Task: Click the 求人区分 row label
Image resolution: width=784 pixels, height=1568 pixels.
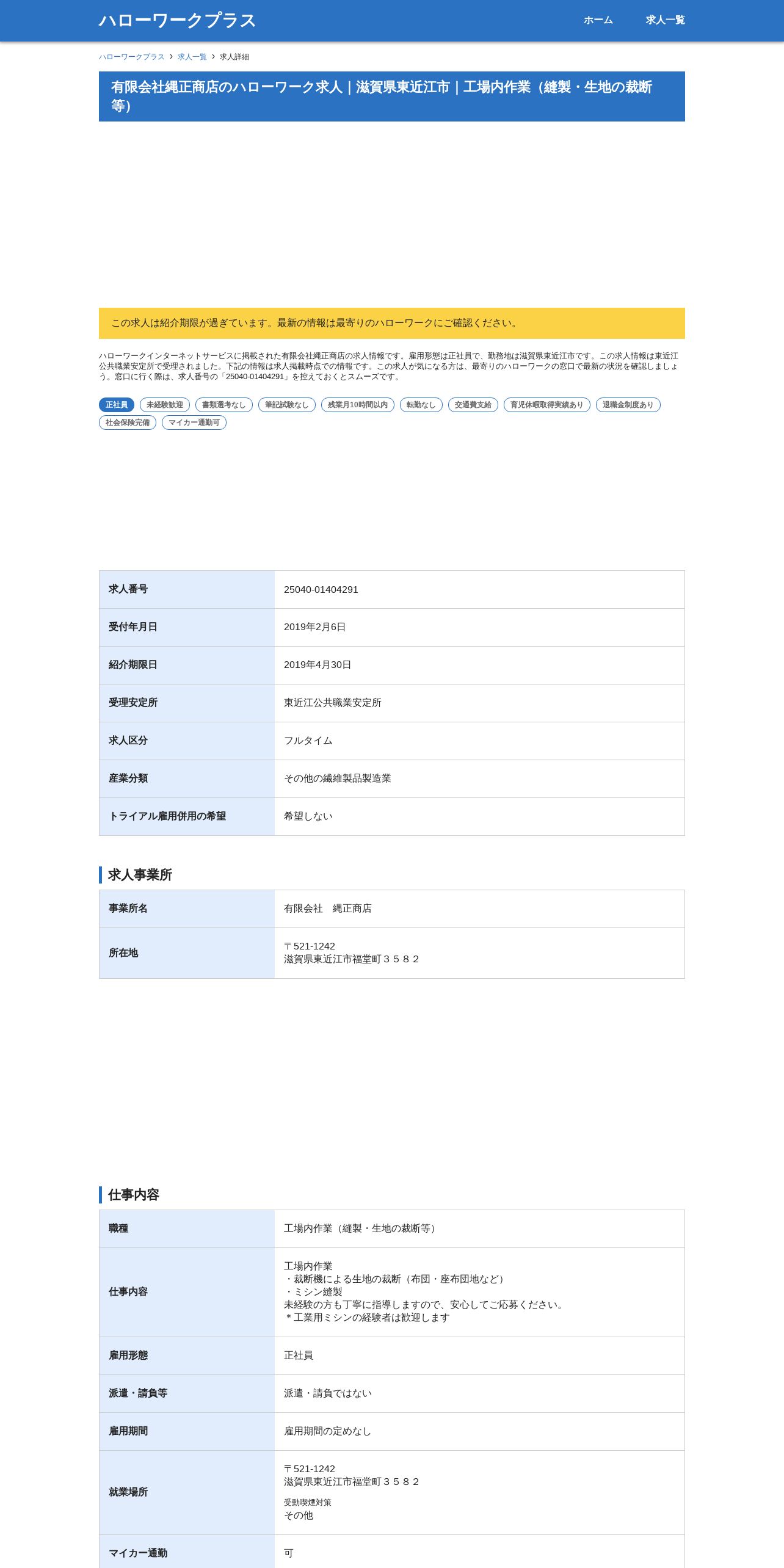Action: pyautogui.click(x=128, y=741)
